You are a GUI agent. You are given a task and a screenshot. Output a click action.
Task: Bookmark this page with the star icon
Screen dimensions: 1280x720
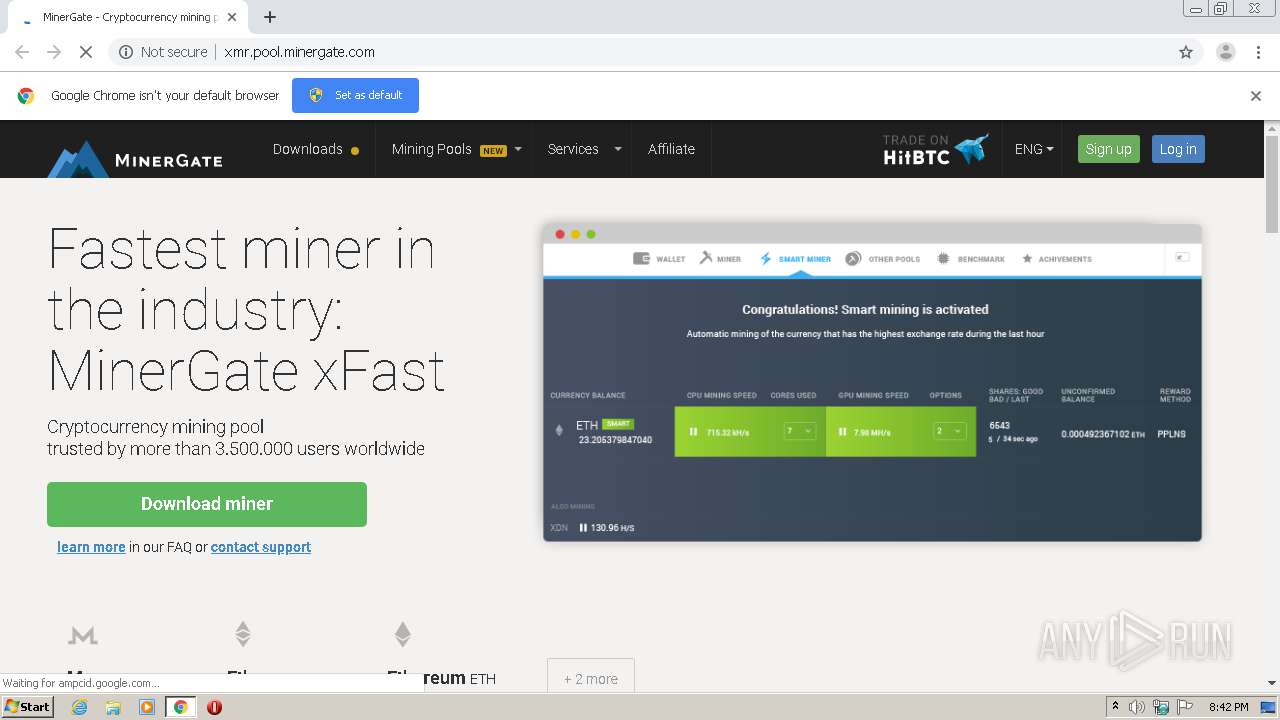coord(1186,52)
